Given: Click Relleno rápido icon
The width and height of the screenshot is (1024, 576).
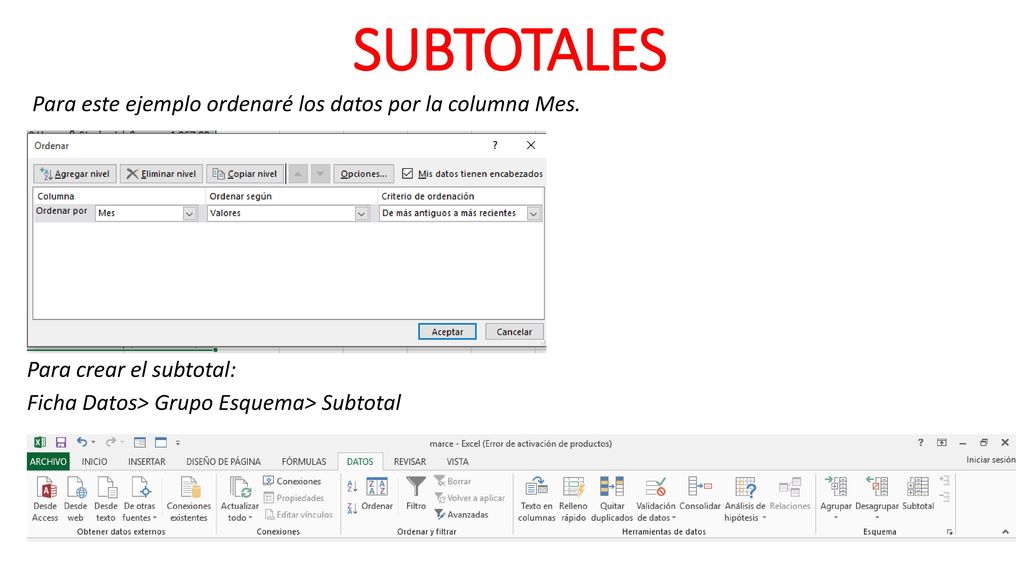Looking at the screenshot, I should [x=573, y=499].
